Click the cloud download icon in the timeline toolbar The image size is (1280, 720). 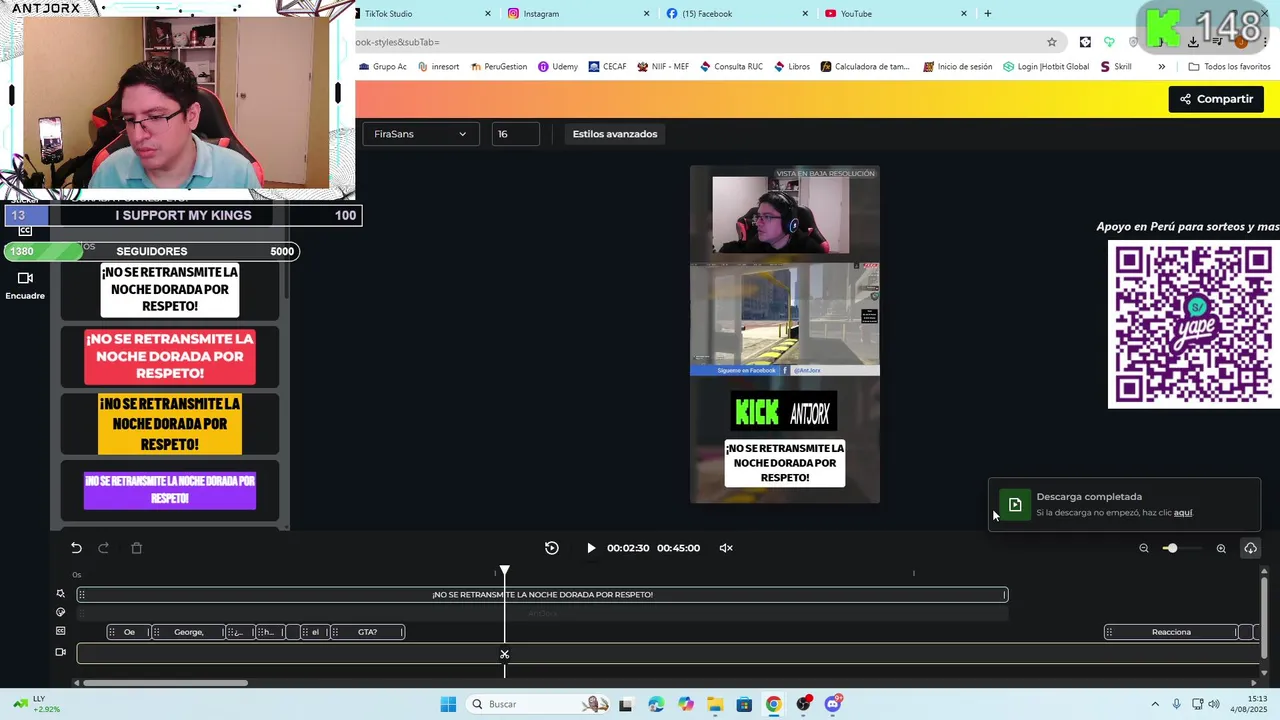pyautogui.click(x=1250, y=548)
